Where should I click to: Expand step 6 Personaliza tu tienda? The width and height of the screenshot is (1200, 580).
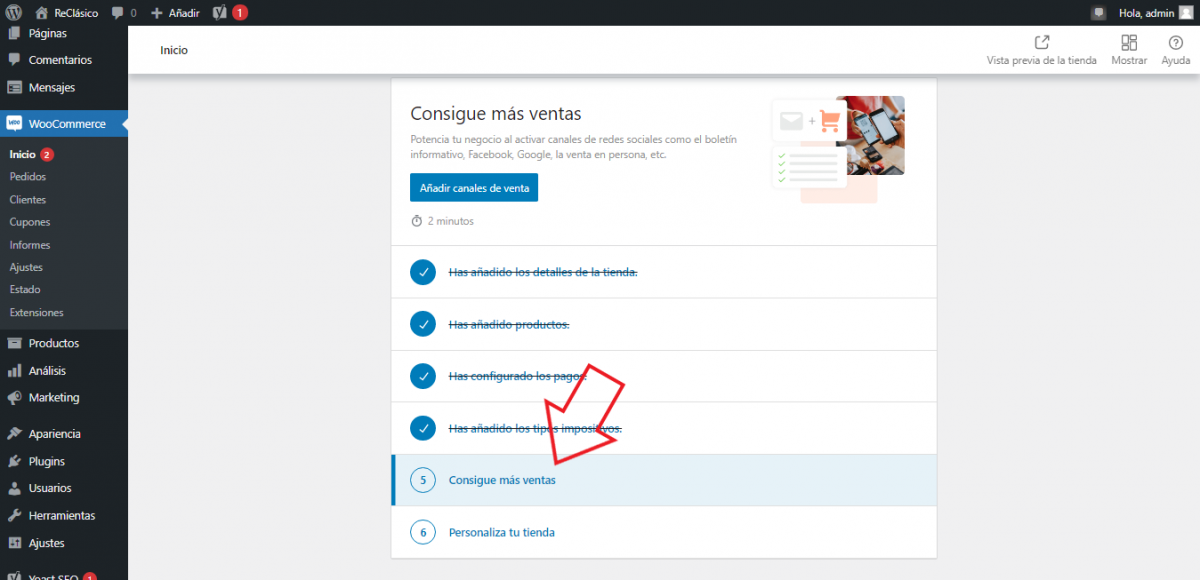(x=501, y=532)
